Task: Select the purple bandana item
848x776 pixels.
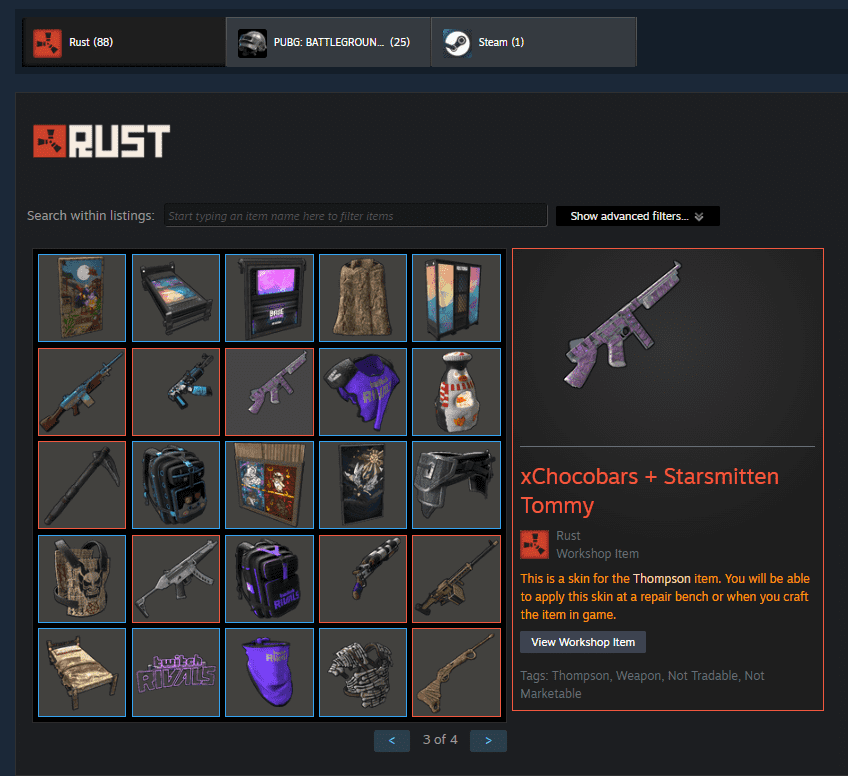Action: click(x=269, y=672)
